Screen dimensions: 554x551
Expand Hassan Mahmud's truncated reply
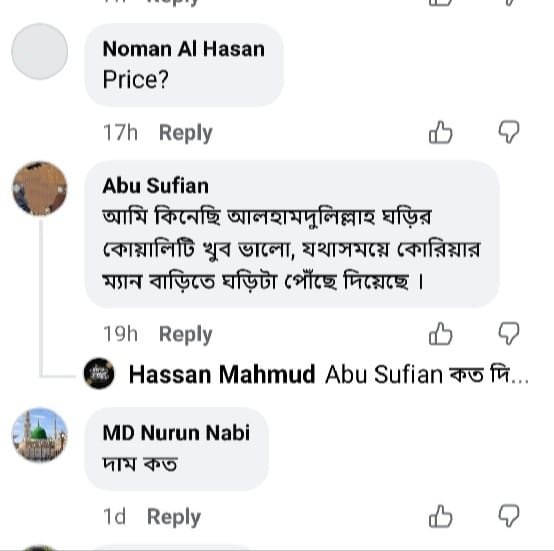[x=426, y=374]
